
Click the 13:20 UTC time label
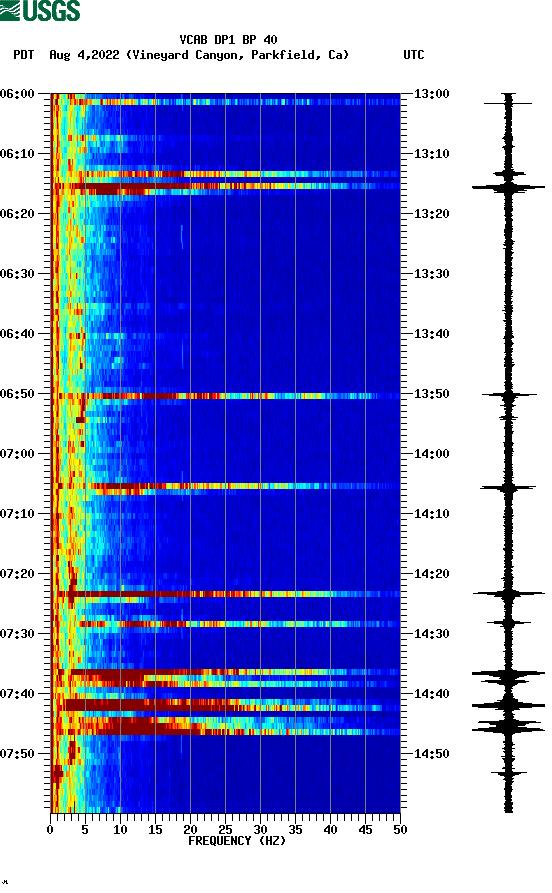click(x=431, y=214)
